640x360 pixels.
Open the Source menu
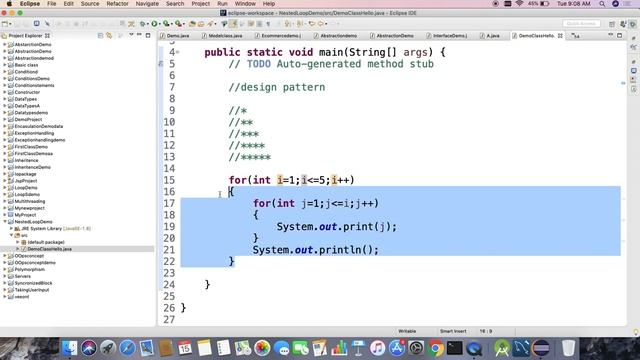pos(90,4)
